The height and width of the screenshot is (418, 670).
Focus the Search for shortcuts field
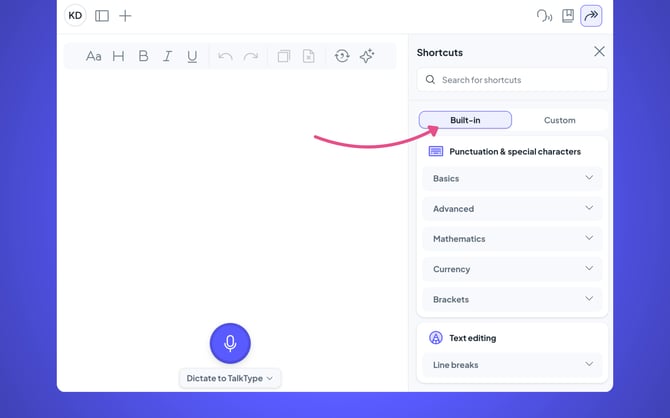click(x=512, y=80)
